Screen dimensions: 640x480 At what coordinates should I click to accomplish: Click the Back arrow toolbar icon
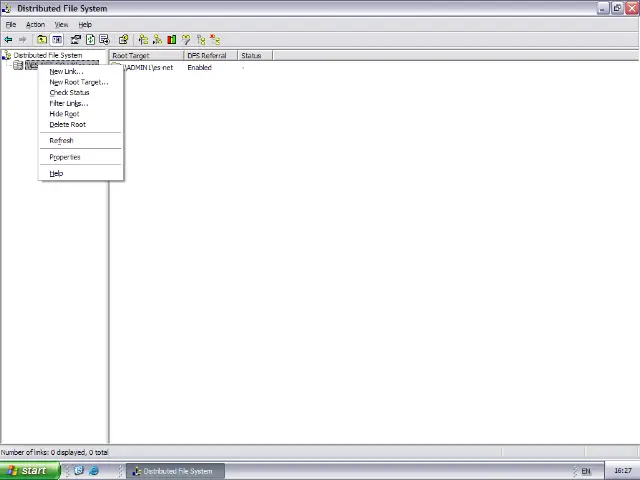click(x=8, y=40)
